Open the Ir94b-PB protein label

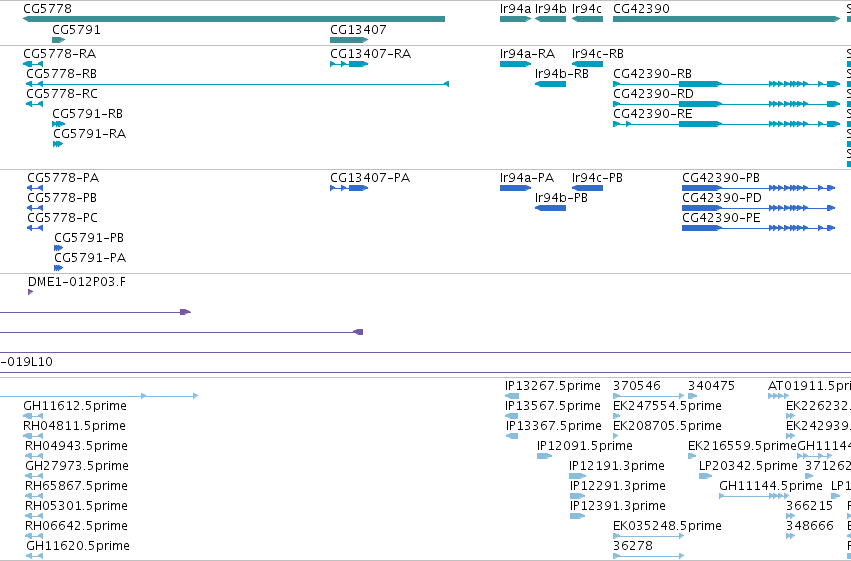point(561,198)
